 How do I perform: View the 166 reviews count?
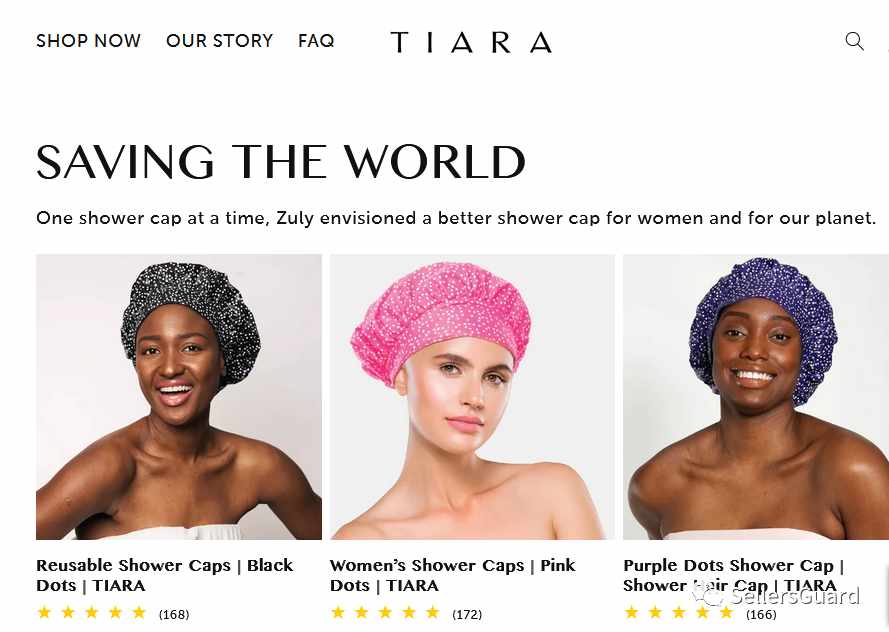point(761,614)
